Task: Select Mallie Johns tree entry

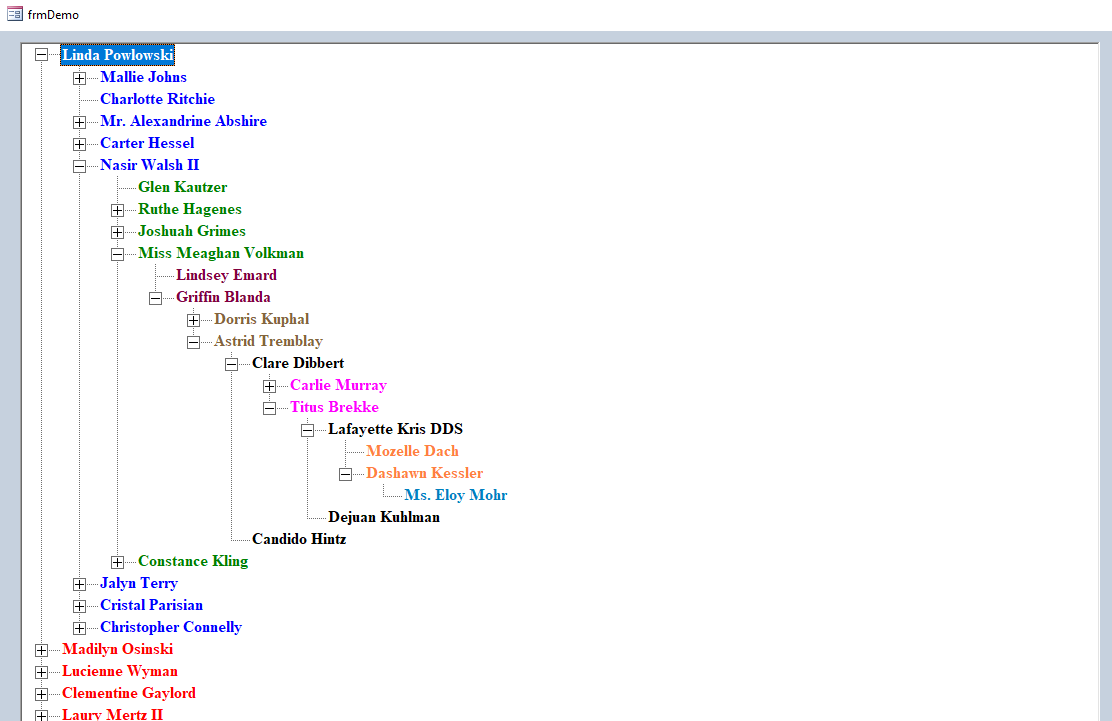Action: [x=143, y=77]
